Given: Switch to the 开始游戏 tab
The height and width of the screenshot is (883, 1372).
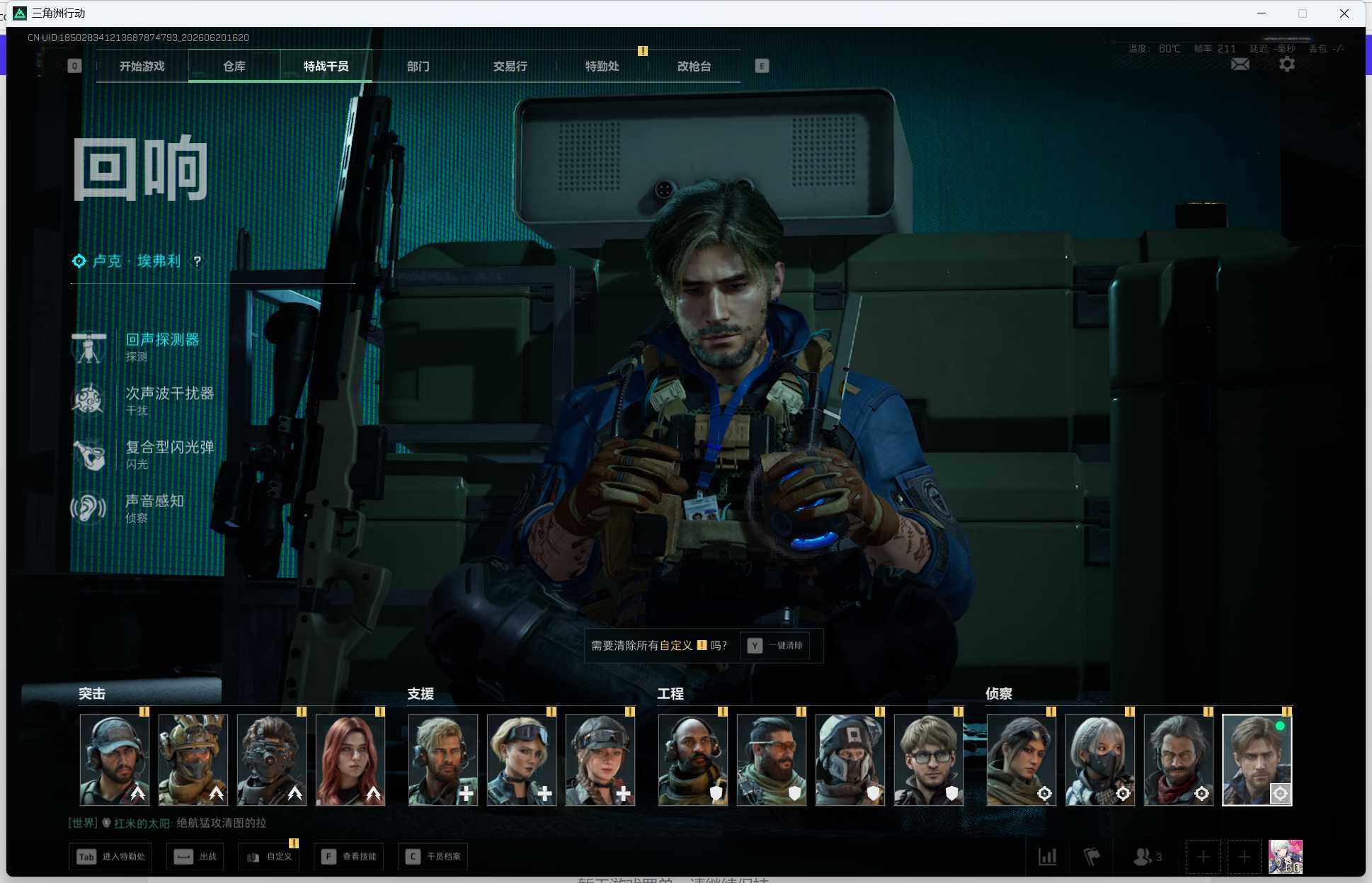Looking at the screenshot, I should click(142, 66).
